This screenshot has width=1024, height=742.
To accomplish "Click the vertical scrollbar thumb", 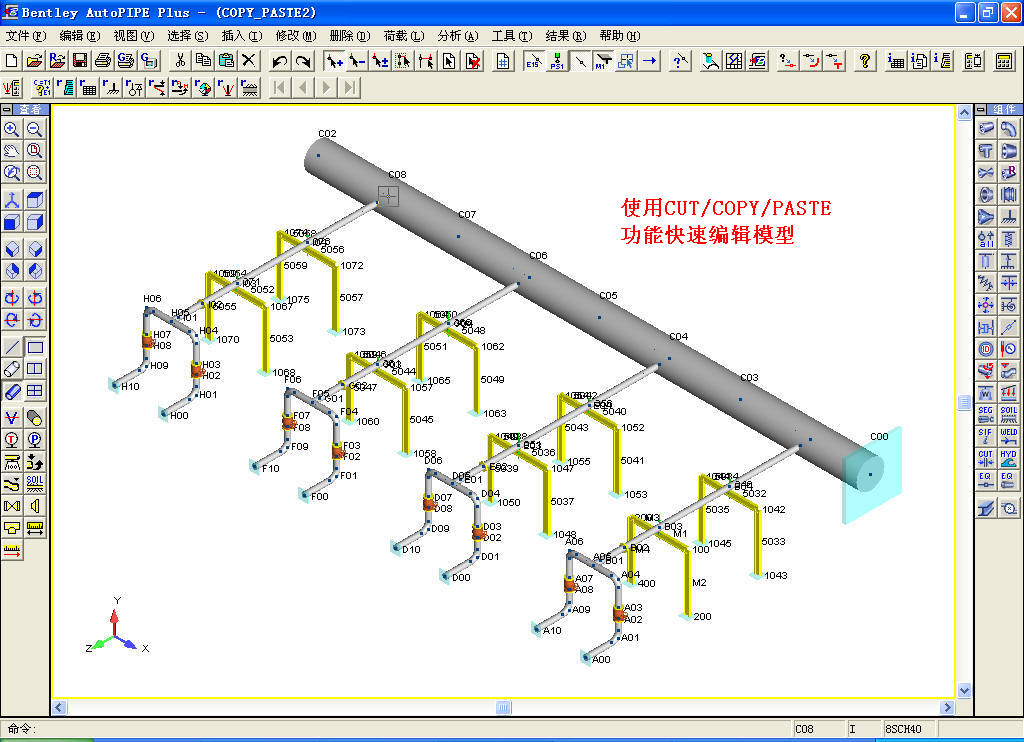I will click(x=964, y=402).
